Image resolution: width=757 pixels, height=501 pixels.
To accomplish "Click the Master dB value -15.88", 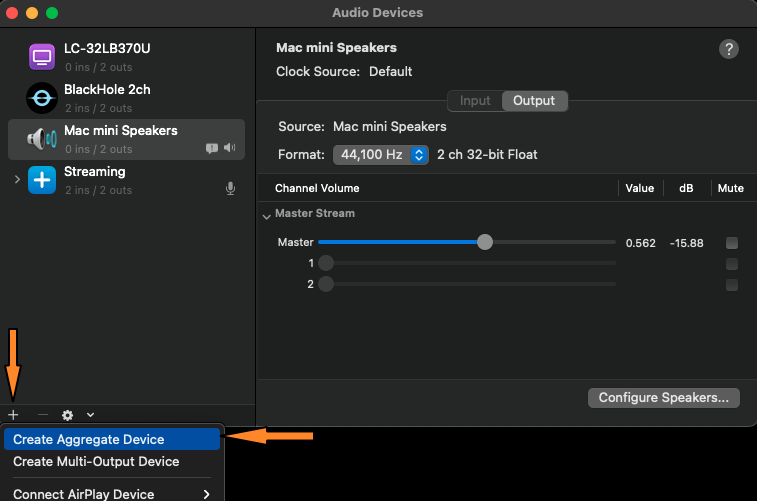I will click(x=686, y=243).
